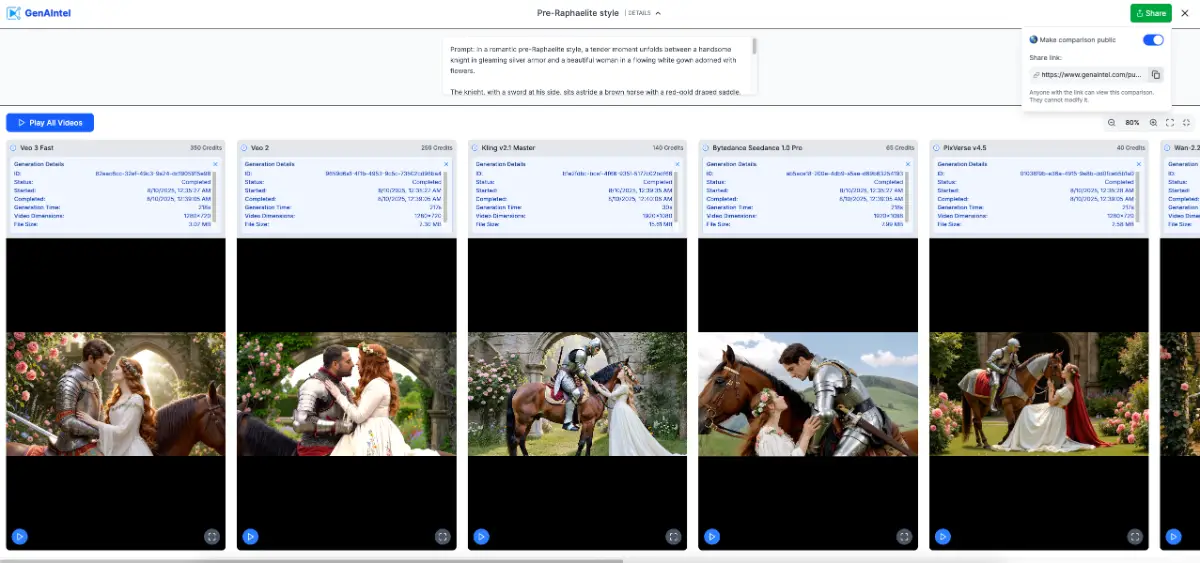Click the collapse view icon beside fit-to-screen

(1186, 122)
